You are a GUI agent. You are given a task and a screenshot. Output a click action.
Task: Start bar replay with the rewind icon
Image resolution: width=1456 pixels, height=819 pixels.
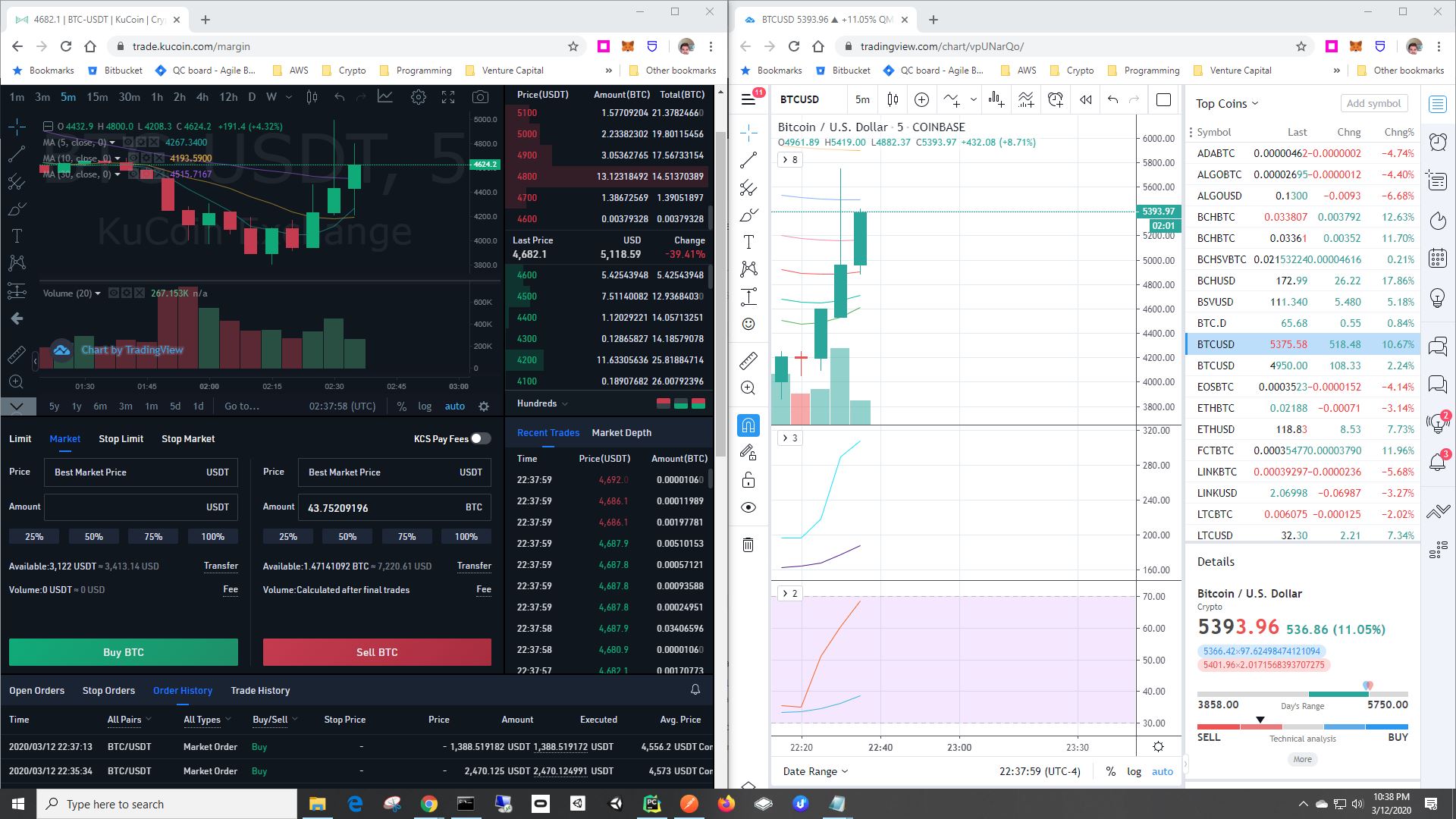coord(1085,99)
